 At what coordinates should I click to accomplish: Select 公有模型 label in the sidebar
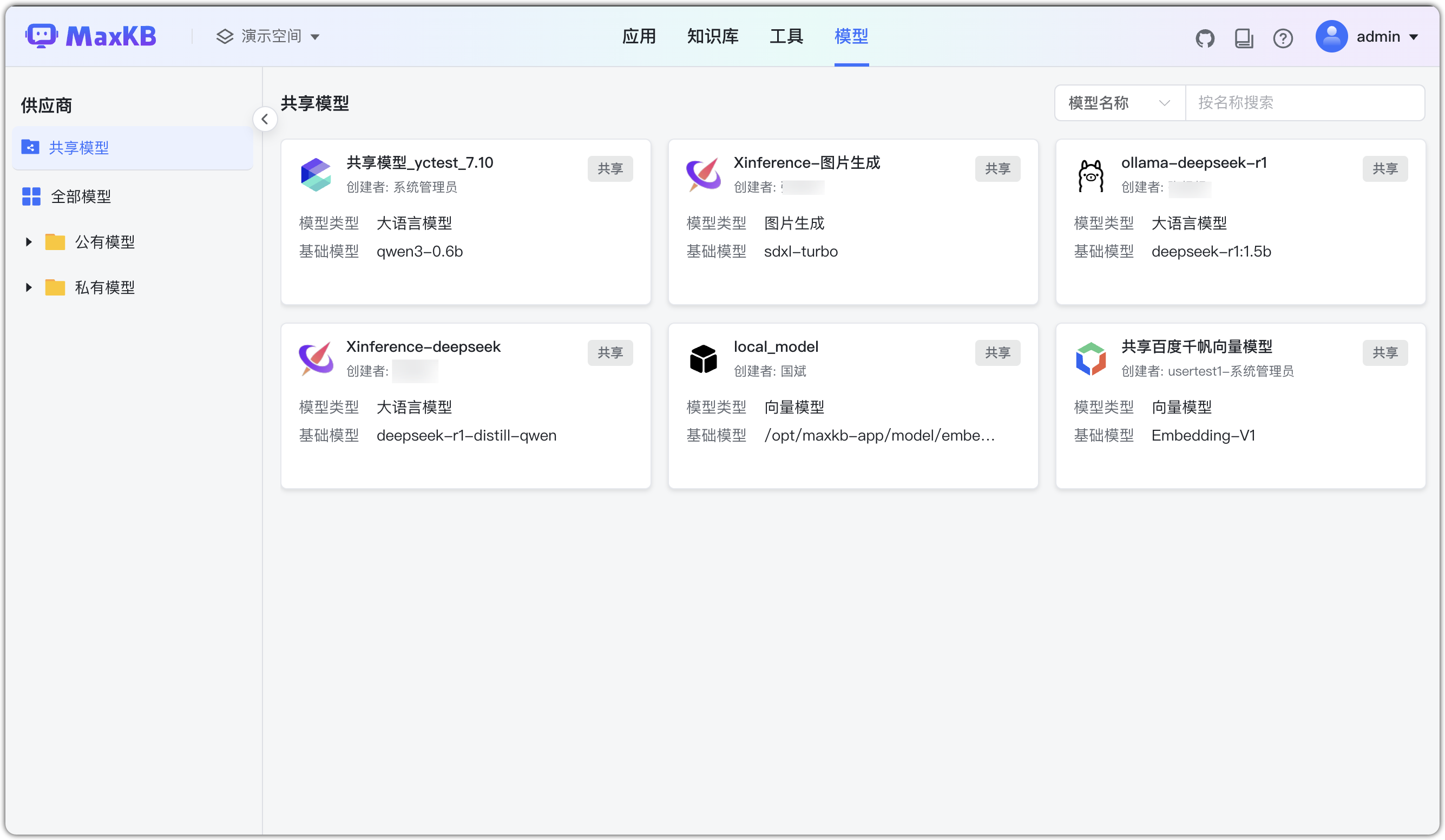[105, 242]
